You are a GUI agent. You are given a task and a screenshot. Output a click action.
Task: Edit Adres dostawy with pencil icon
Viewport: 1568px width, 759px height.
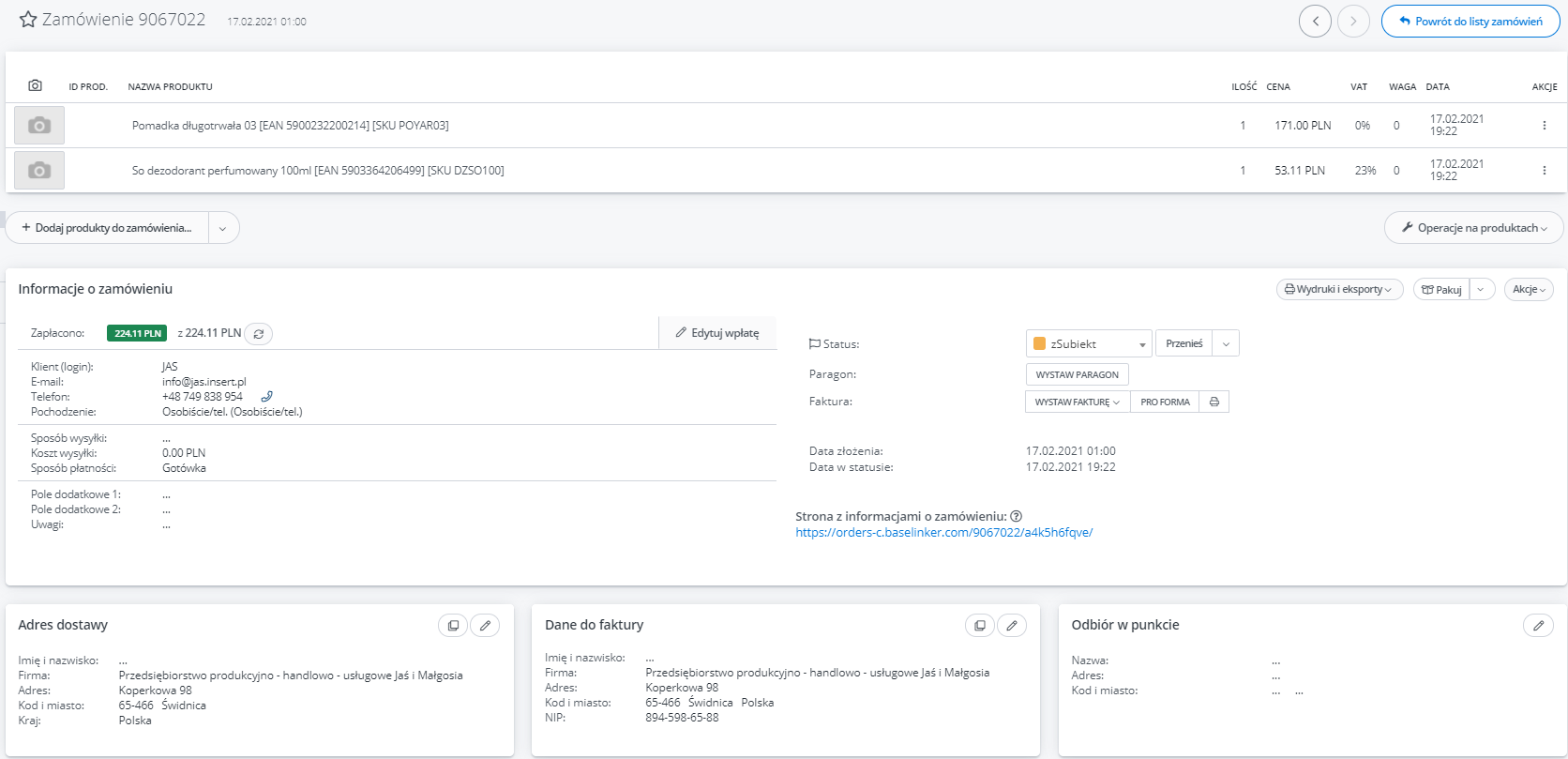485,625
